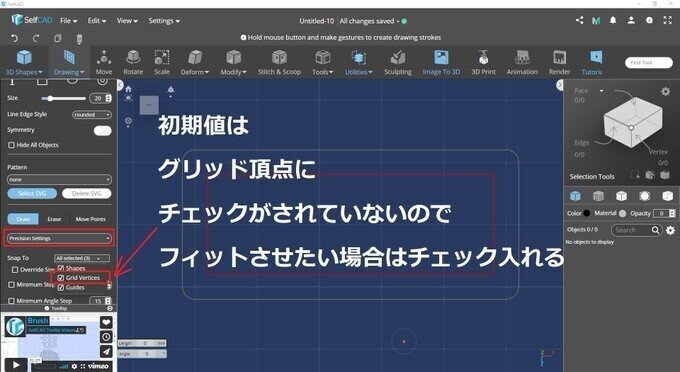
Task: Select the Scale tool
Action: (162, 62)
